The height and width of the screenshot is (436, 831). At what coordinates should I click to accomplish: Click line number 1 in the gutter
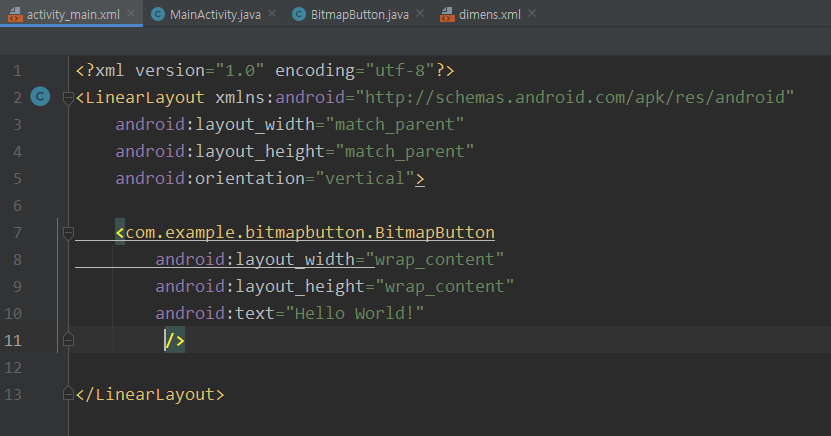(x=17, y=70)
